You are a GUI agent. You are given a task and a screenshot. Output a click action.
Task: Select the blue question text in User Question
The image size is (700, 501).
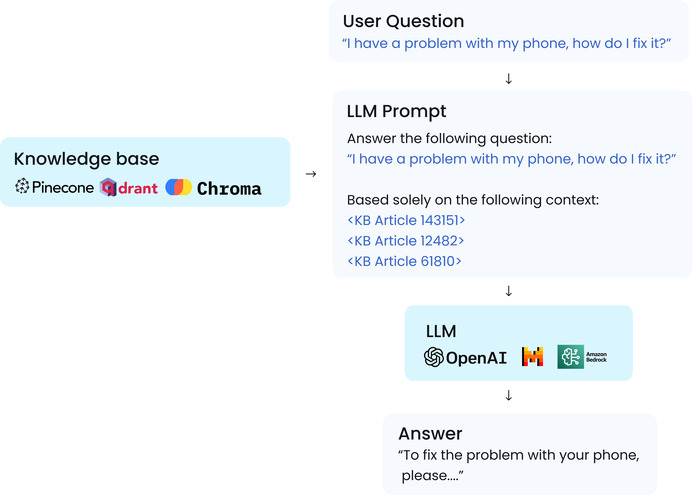click(507, 43)
